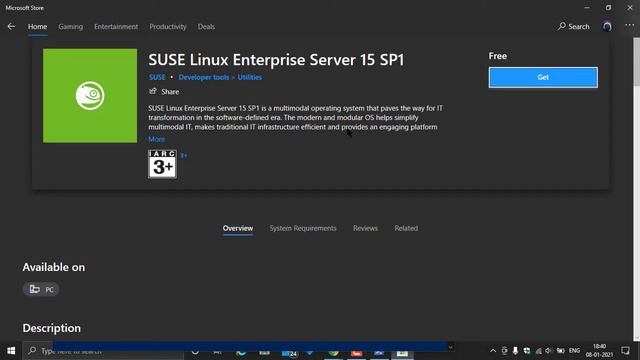Click the microphone tray icon
The image size is (640, 360).
[516, 351]
